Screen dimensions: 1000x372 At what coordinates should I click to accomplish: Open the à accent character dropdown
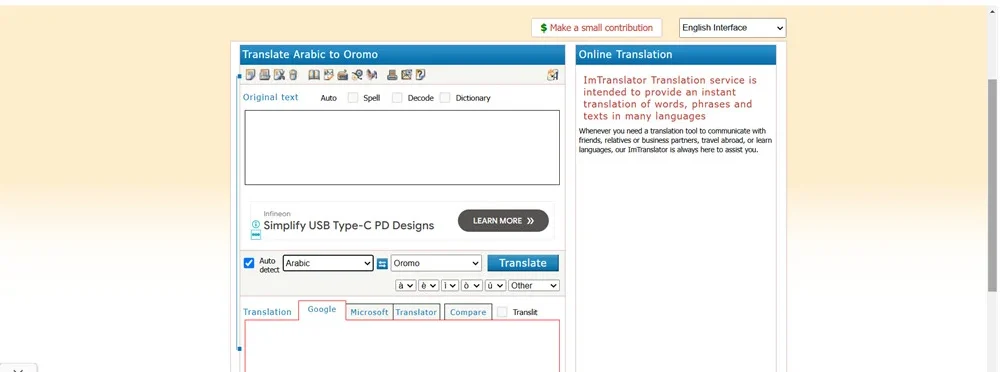(406, 285)
